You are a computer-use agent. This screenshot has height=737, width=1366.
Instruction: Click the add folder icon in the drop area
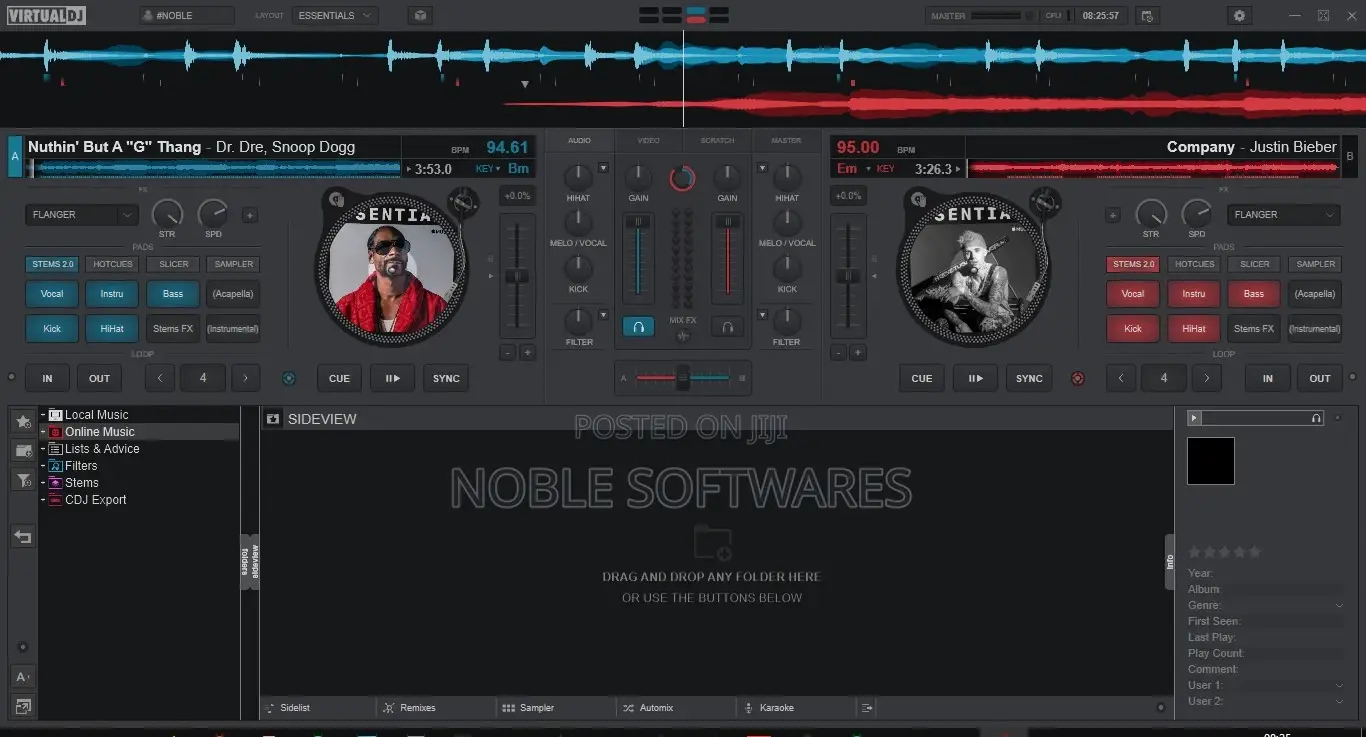tap(712, 542)
